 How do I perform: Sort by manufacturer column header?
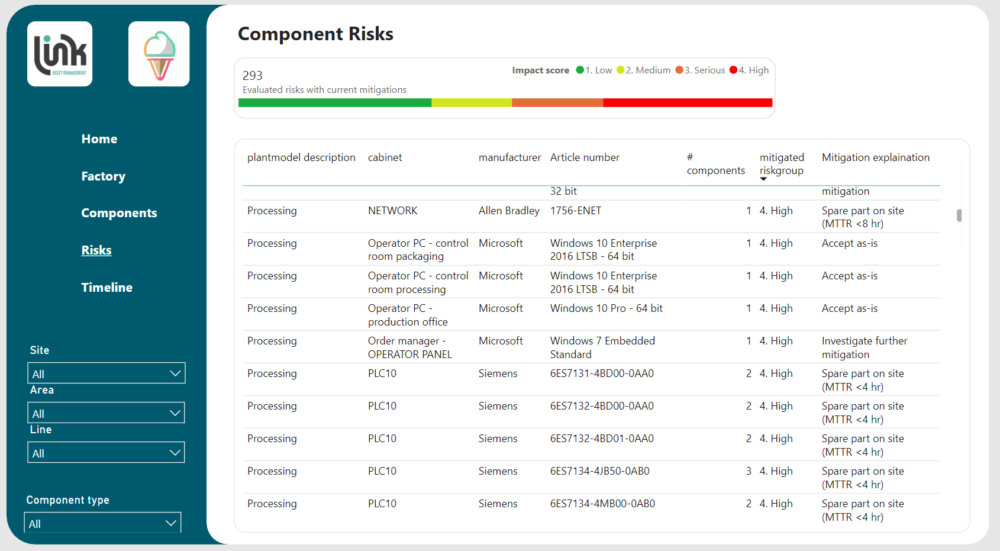pos(510,158)
